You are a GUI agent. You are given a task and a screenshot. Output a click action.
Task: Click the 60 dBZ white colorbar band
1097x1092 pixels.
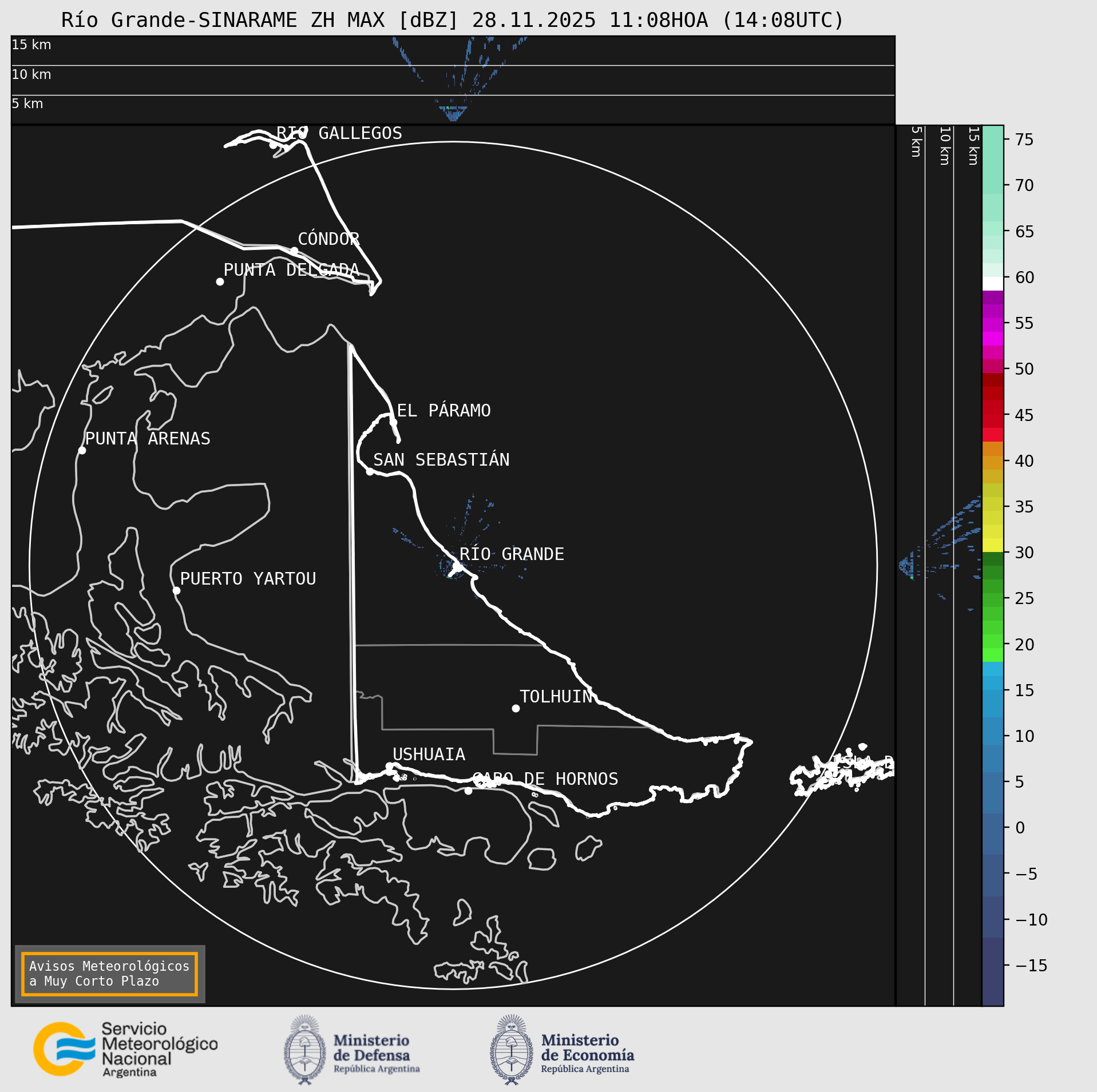(993, 284)
